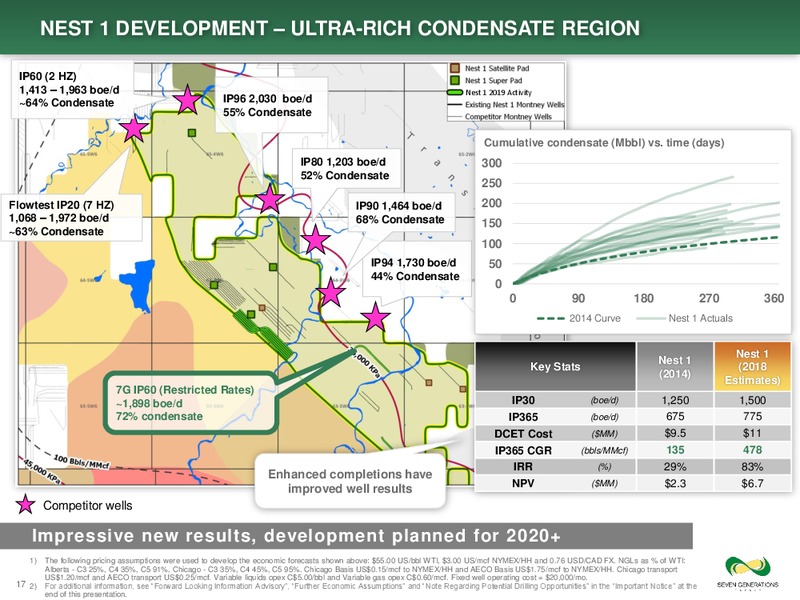Click the 'DCET Cost' row label
Viewport: 800px width, 600px height.
click(523, 434)
